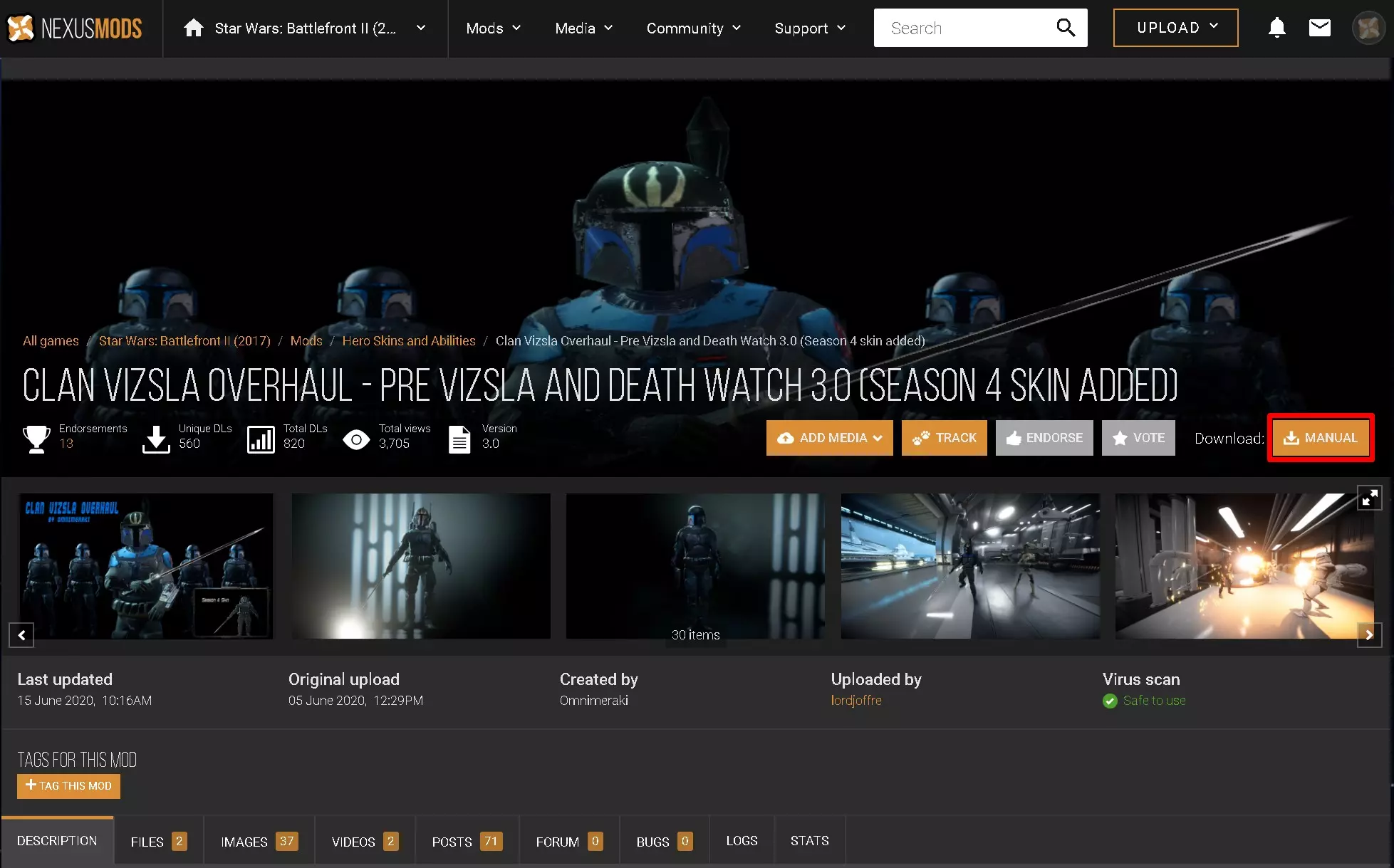Open the user profile avatar
The width and height of the screenshot is (1394, 868).
(1368, 28)
